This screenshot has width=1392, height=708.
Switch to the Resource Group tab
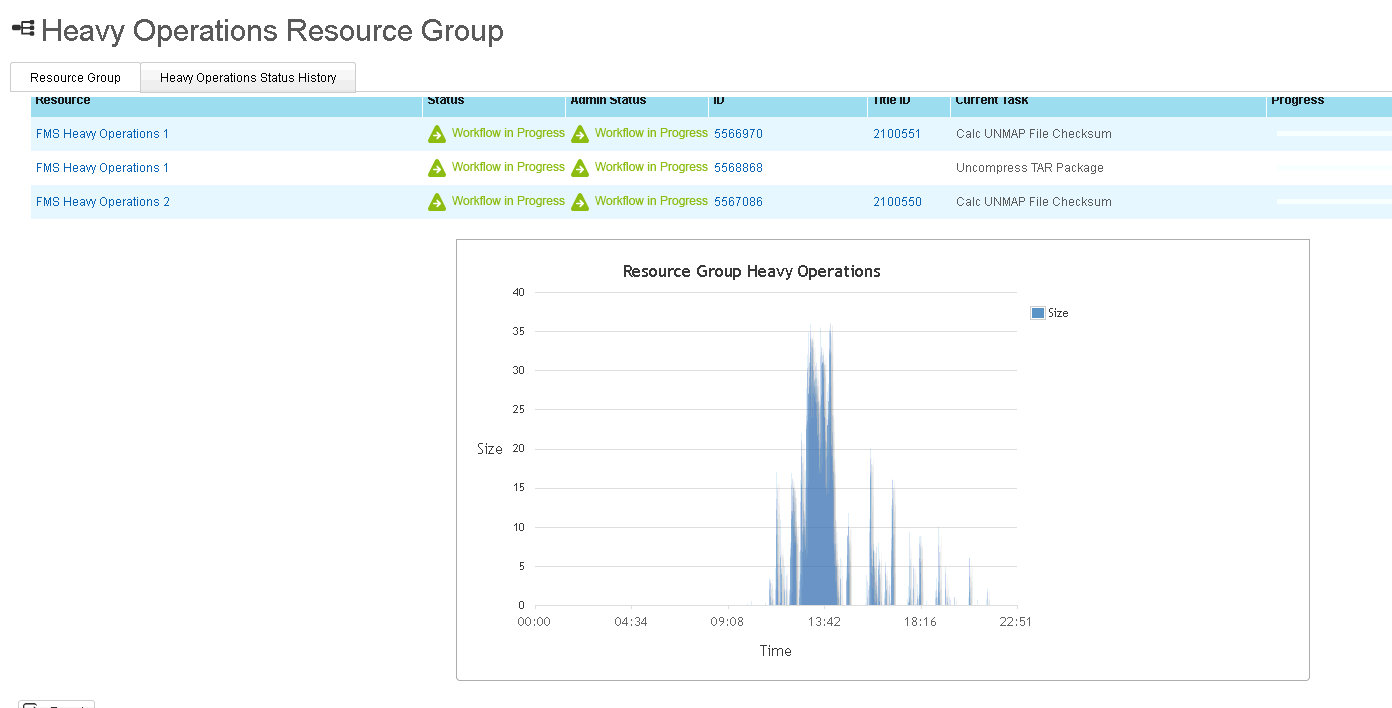point(75,78)
